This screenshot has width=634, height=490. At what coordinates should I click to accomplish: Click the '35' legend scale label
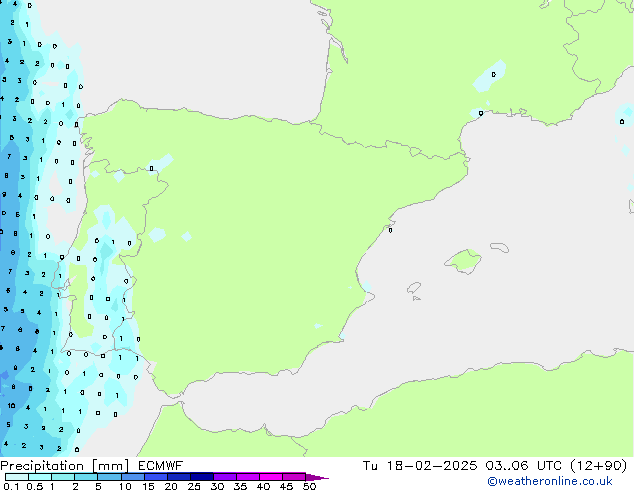240,486
